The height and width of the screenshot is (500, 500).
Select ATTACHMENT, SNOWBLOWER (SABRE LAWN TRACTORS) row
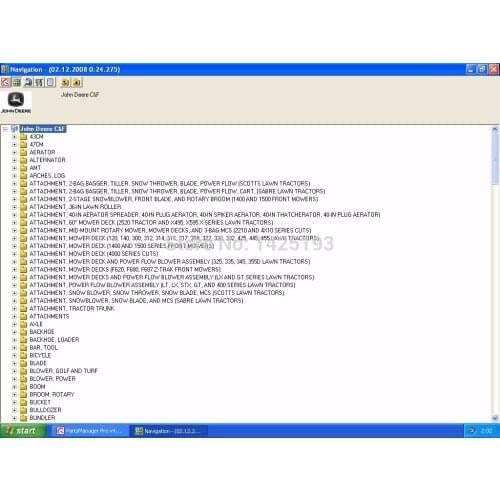click(x=136, y=301)
